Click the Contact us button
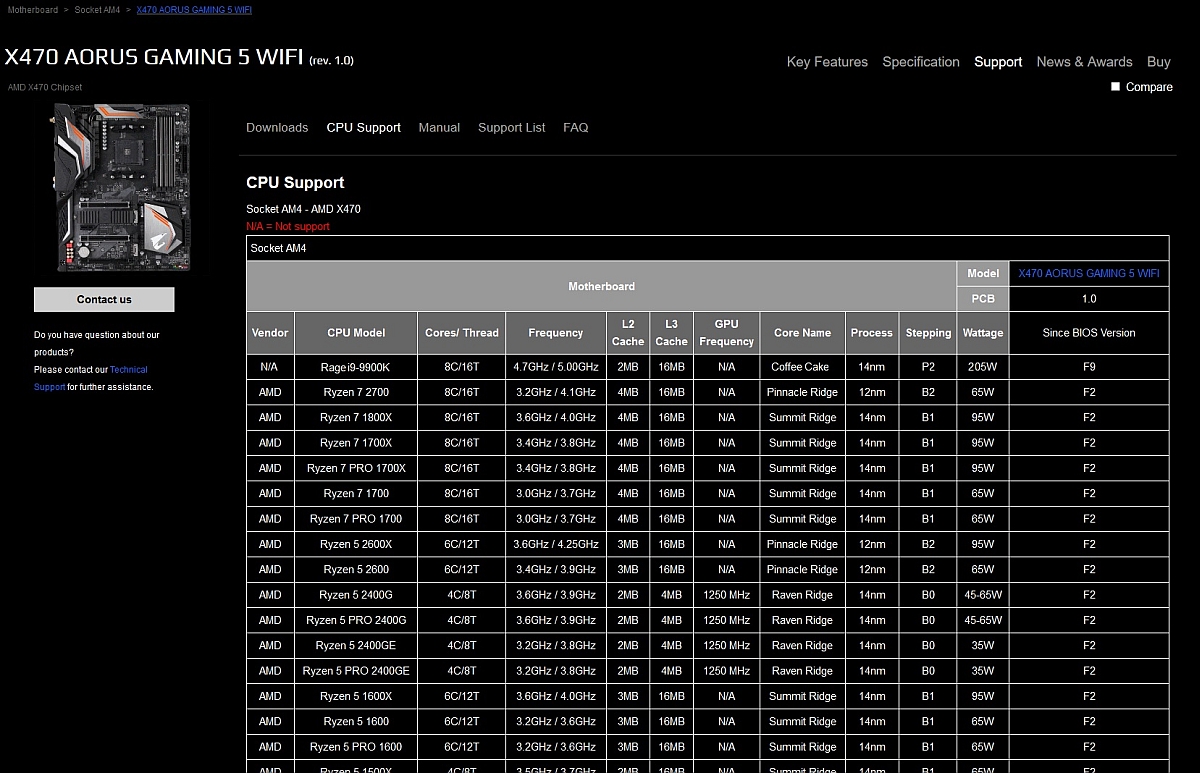The height and width of the screenshot is (773, 1200). click(104, 300)
